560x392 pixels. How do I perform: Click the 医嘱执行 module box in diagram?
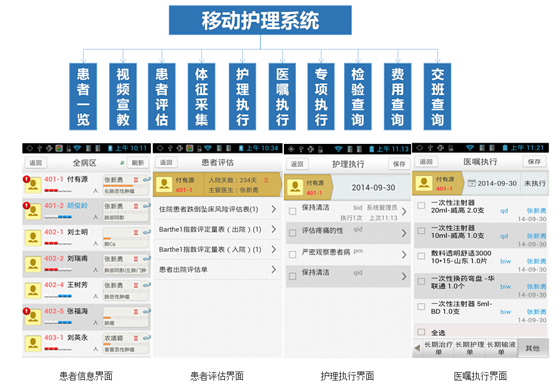(282, 96)
